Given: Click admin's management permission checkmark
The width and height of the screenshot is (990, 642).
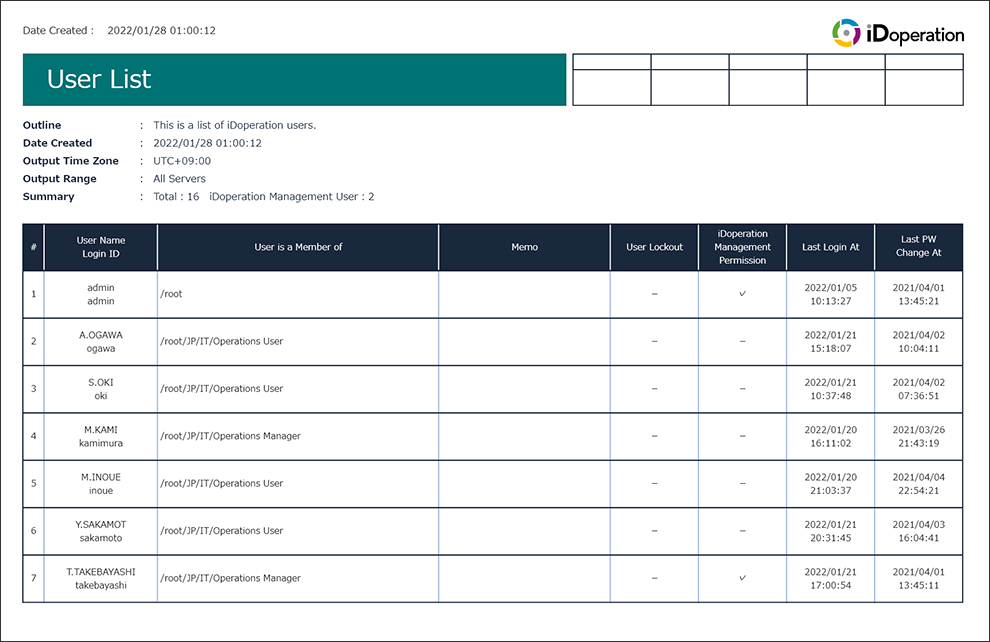Looking at the screenshot, I should point(742,294).
